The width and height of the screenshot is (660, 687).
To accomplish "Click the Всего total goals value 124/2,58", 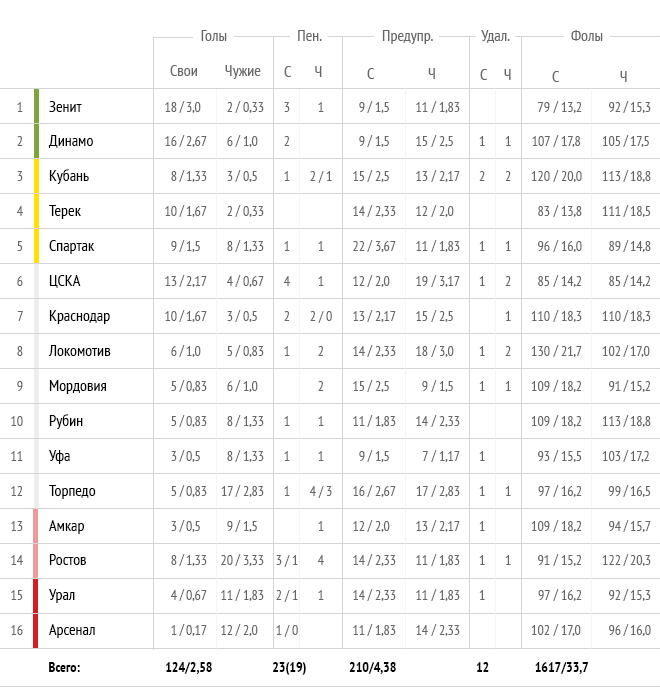I will click(x=188, y=667).
